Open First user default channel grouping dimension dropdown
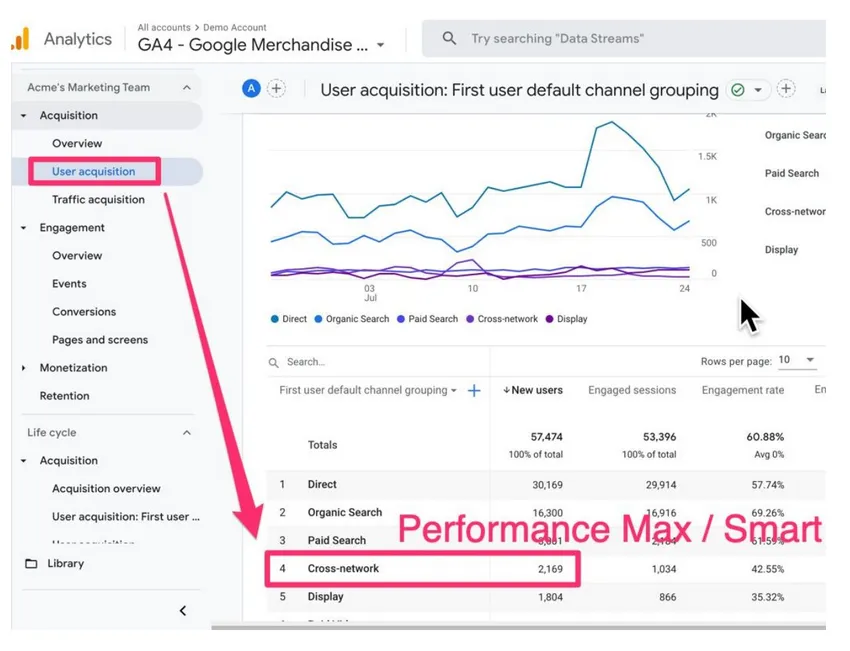This screenshot has width=850, height=651. 368,390
